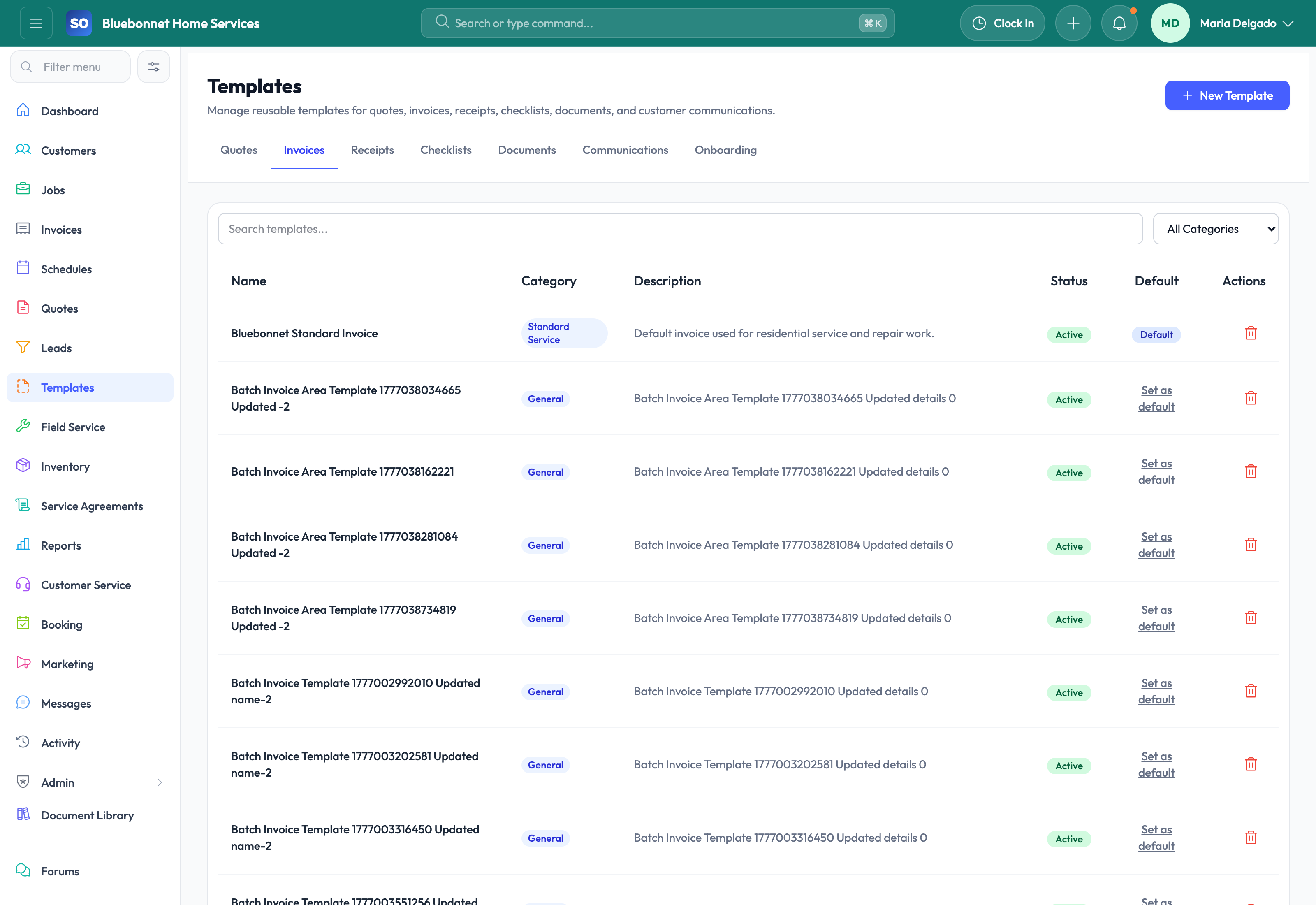Image resolution: width=1316 pixels, height=905 pixels.
Task: Click the Leads funnel icon
Action: pos(23,347)
